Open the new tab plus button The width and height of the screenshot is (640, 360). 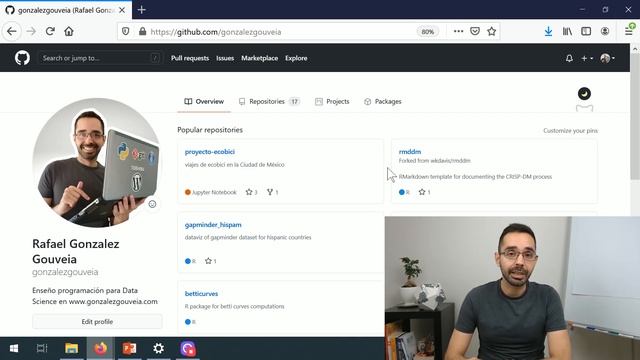coord(142,10)
